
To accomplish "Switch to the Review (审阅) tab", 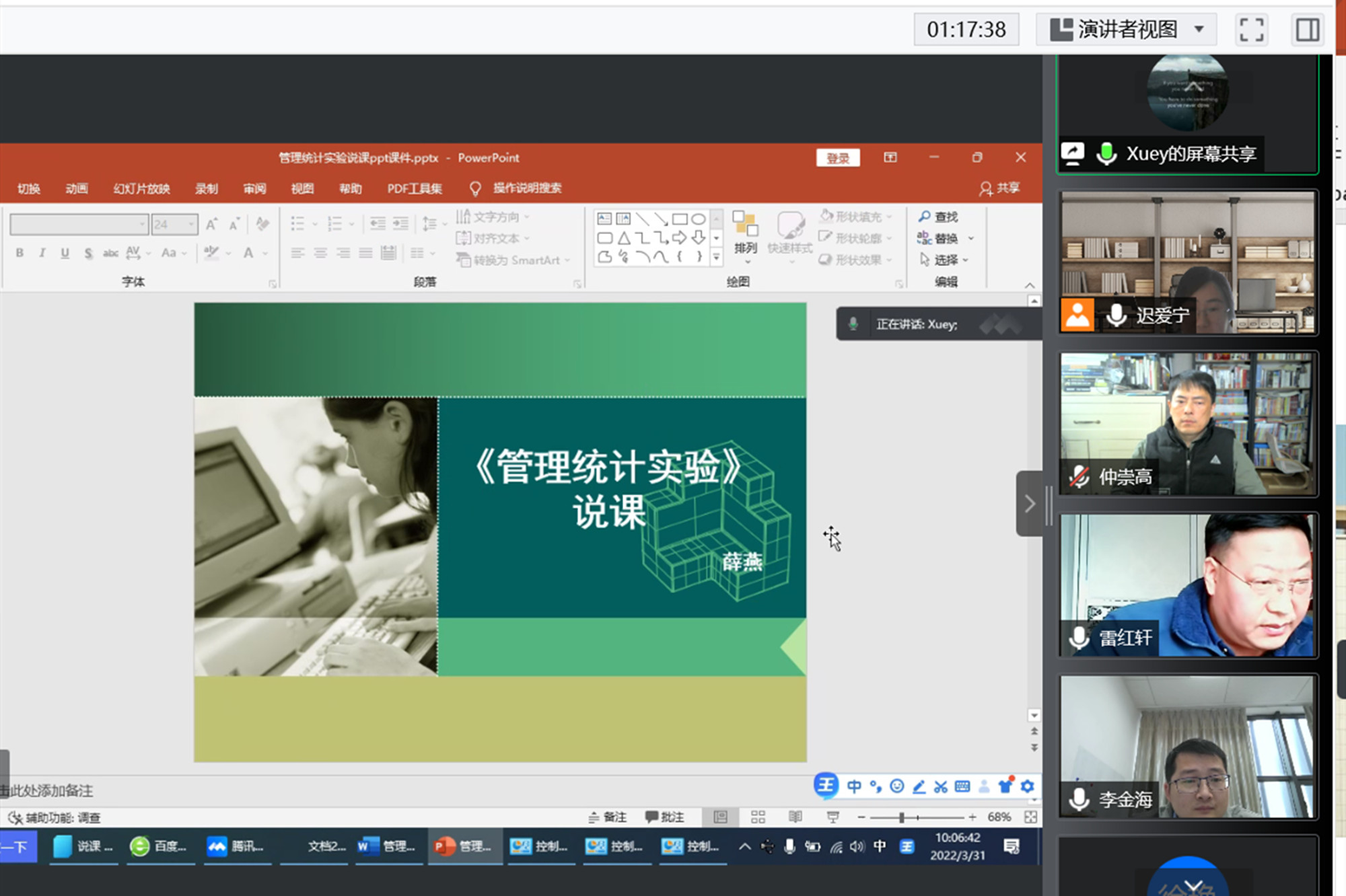I will (254, 188).
